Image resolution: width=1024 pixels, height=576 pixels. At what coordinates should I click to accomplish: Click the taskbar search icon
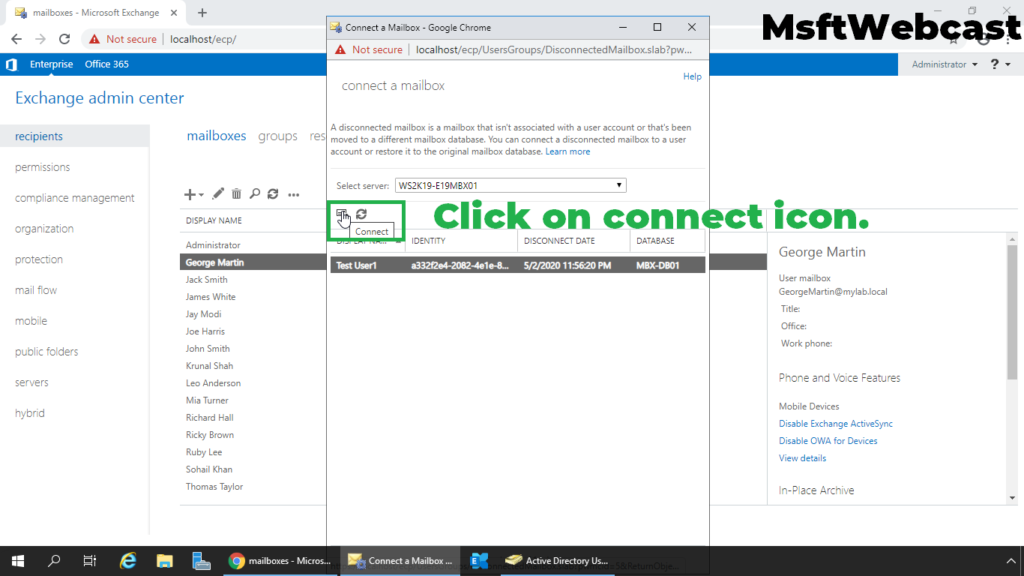(x=54, y=561)
